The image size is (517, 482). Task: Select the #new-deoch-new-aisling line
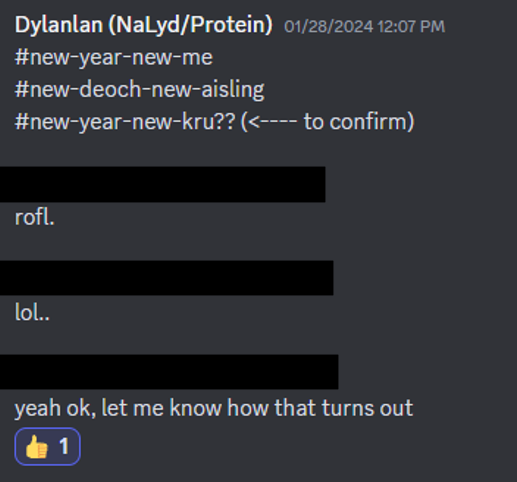(x=140, y=90)
